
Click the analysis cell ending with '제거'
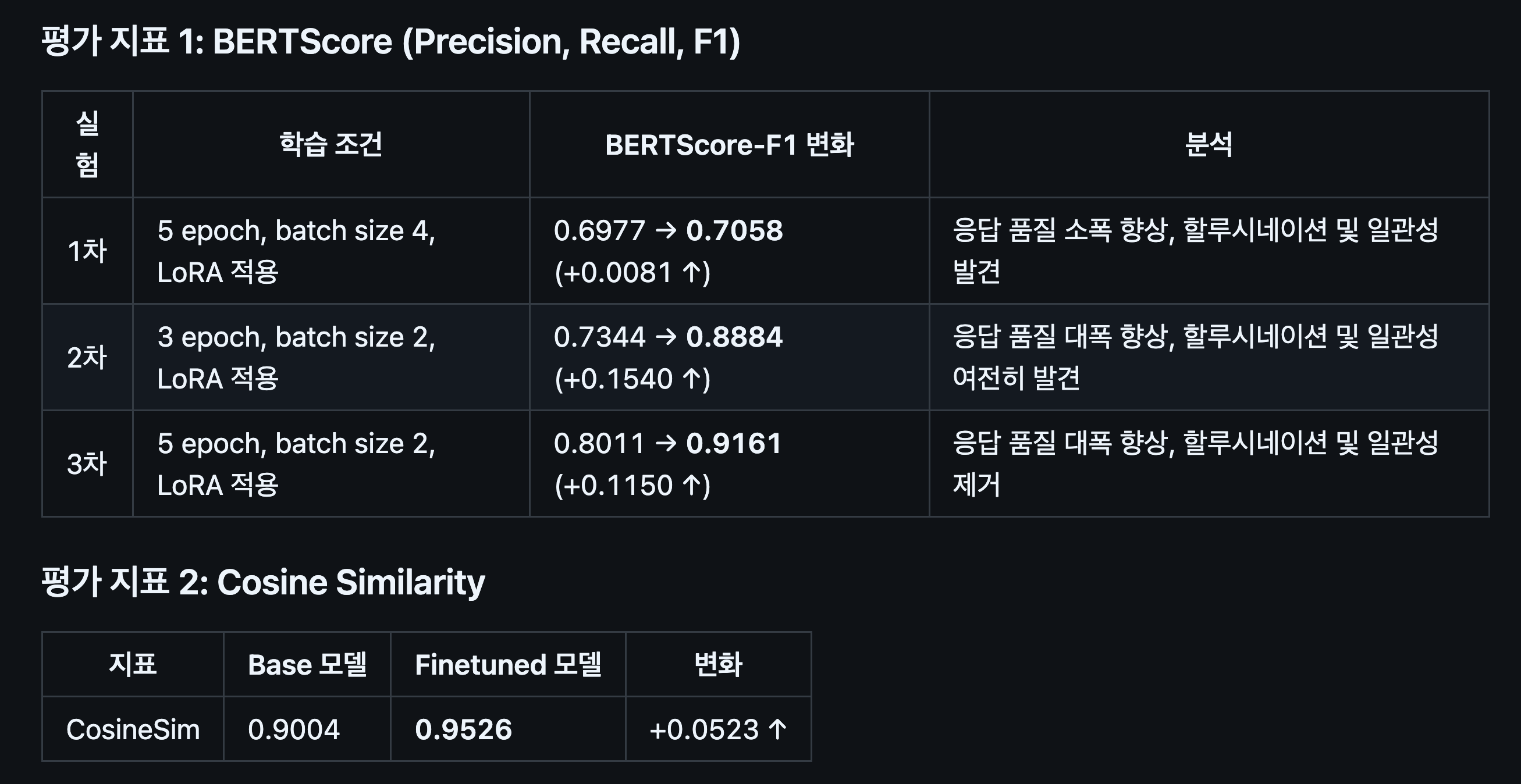coord(1196,464)
